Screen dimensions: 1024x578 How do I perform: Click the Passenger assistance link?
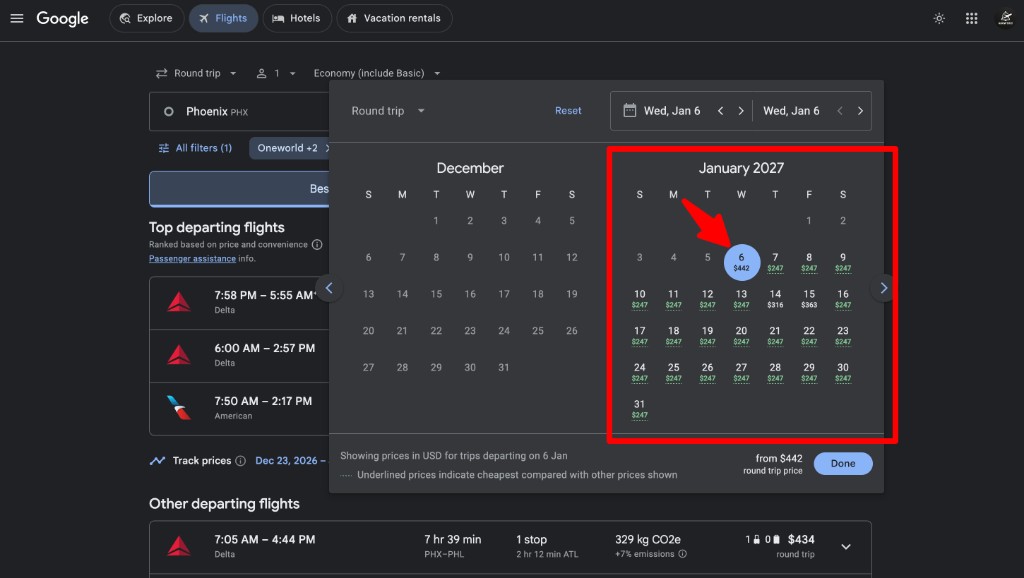(192, 259)
